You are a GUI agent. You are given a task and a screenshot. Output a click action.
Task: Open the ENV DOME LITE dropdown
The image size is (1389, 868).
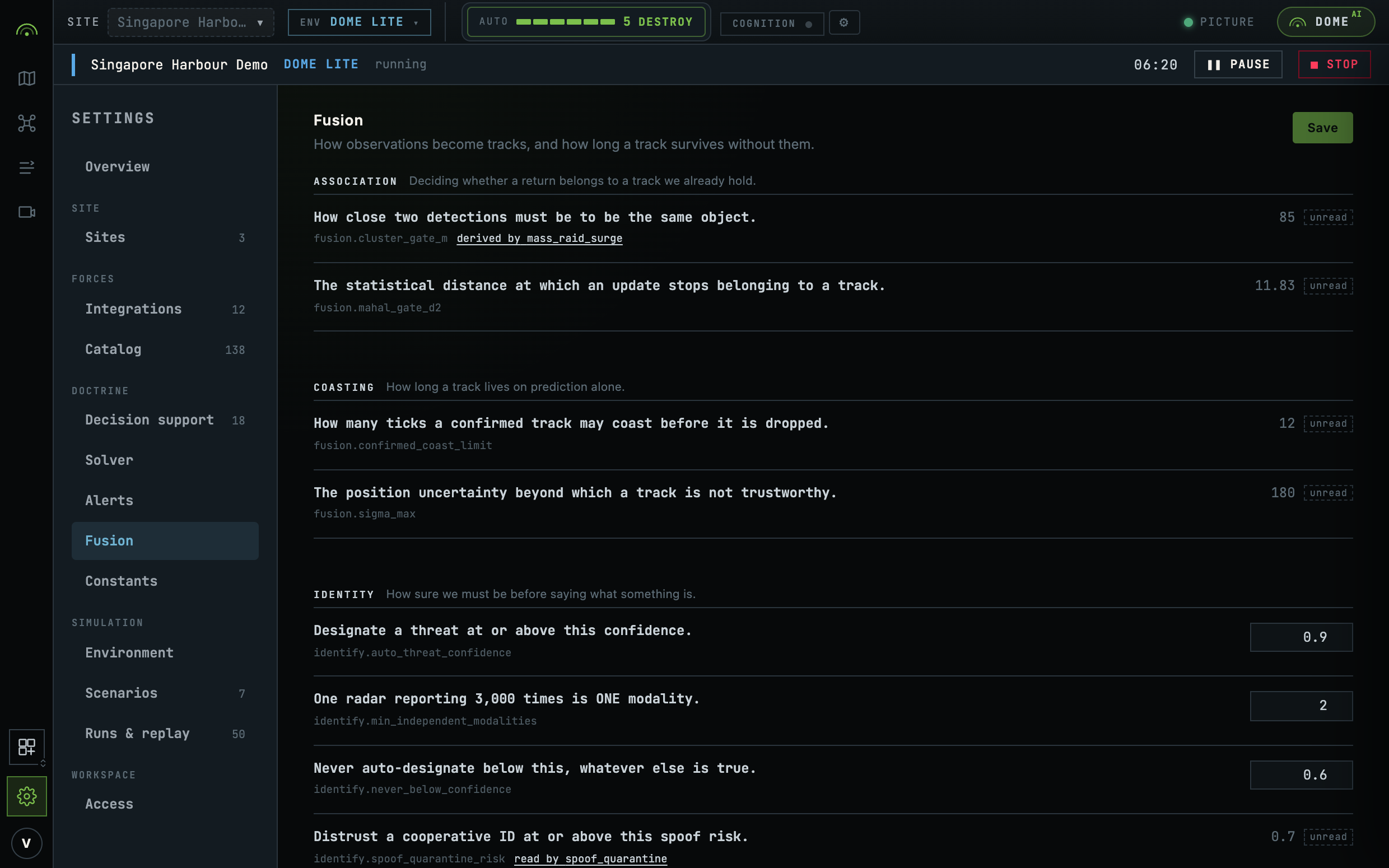(x=360, y=22)
